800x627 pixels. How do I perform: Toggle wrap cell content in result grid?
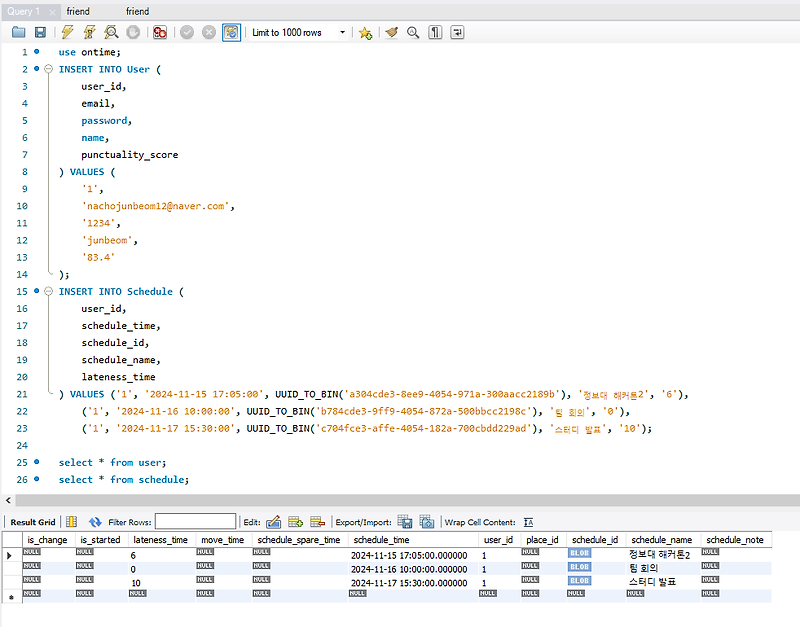(528, 521)
